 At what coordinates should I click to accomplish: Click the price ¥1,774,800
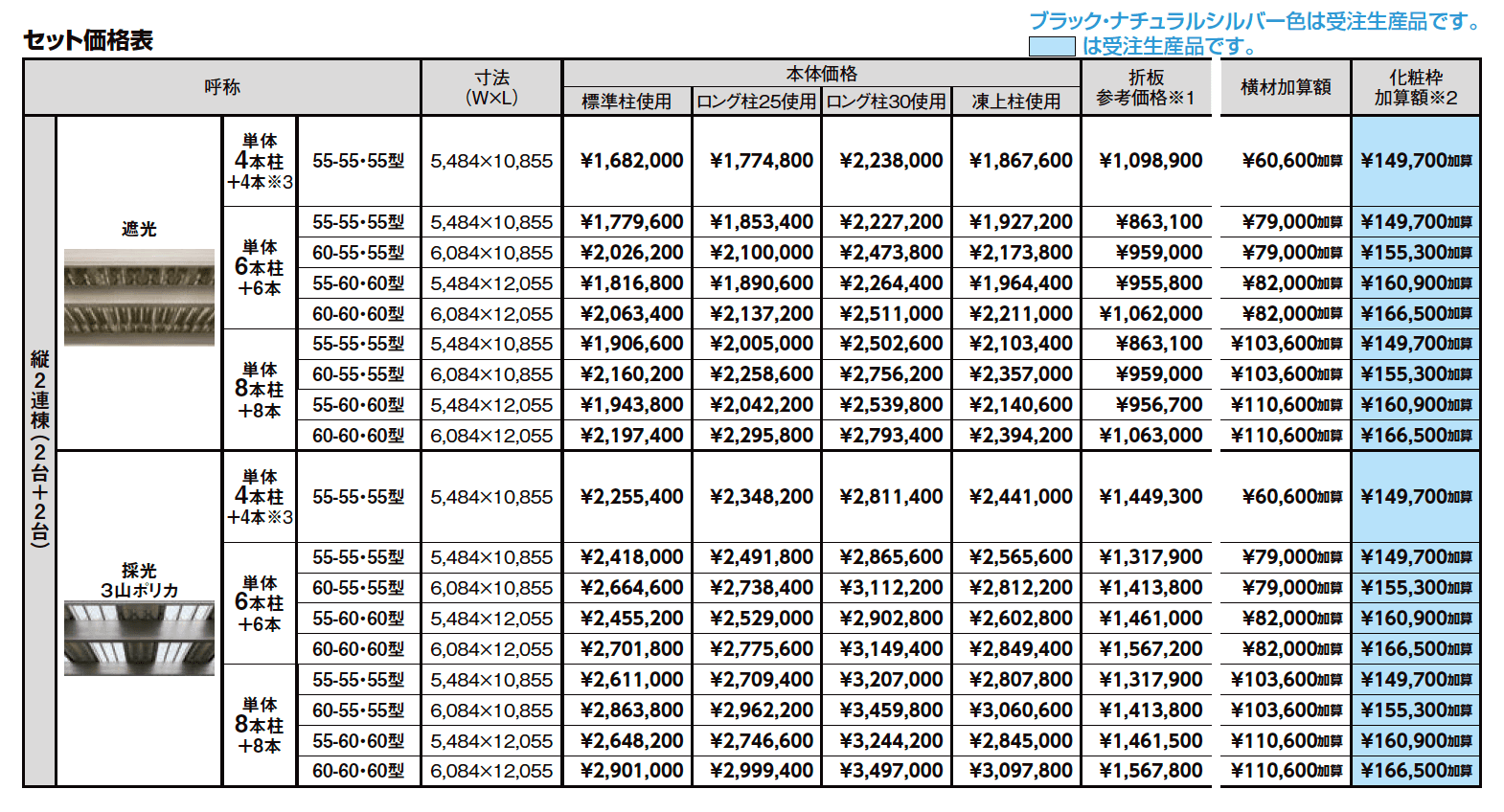(762, 161)
